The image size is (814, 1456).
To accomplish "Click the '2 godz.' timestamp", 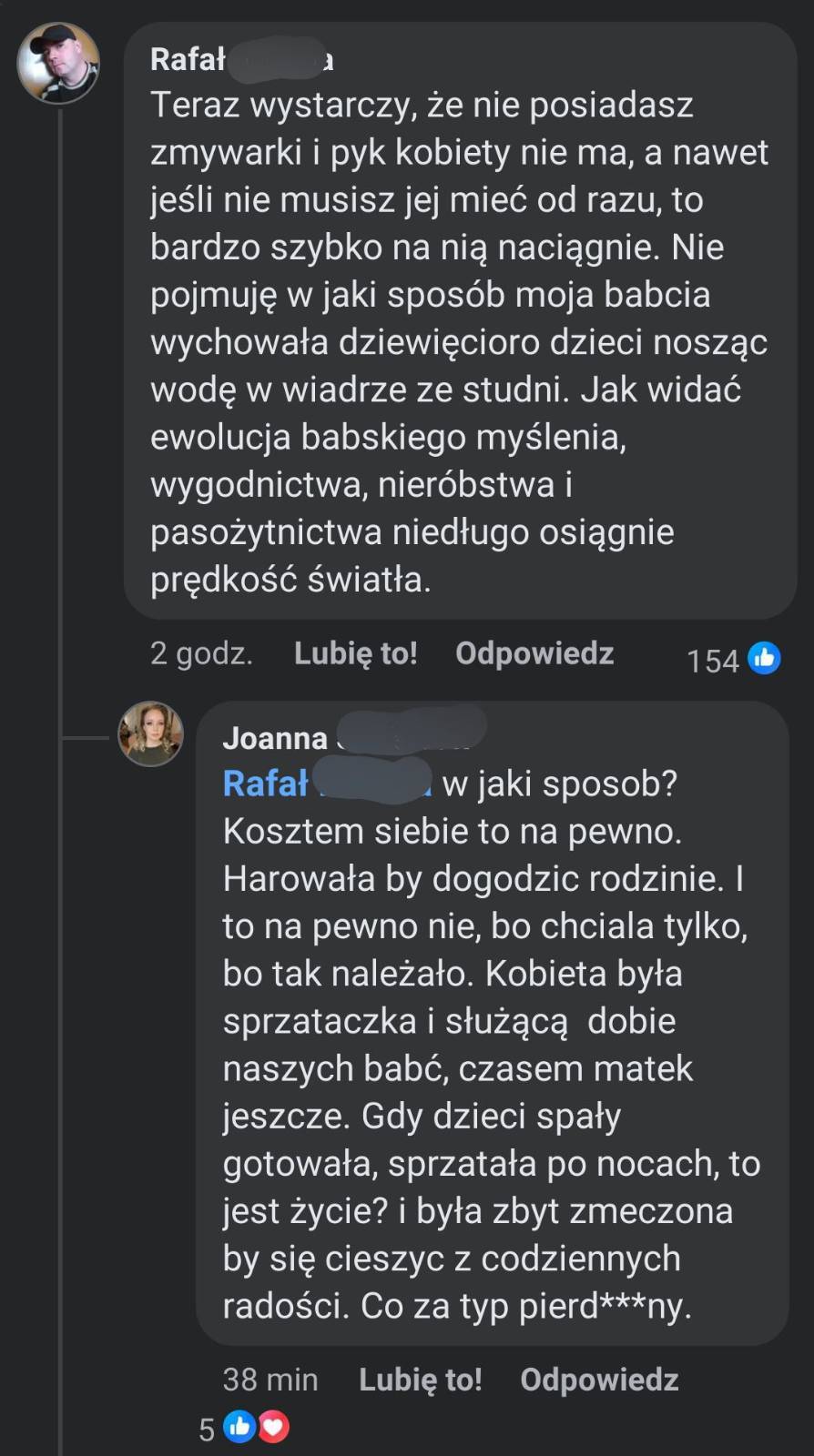I will click(x=201, y=653).
